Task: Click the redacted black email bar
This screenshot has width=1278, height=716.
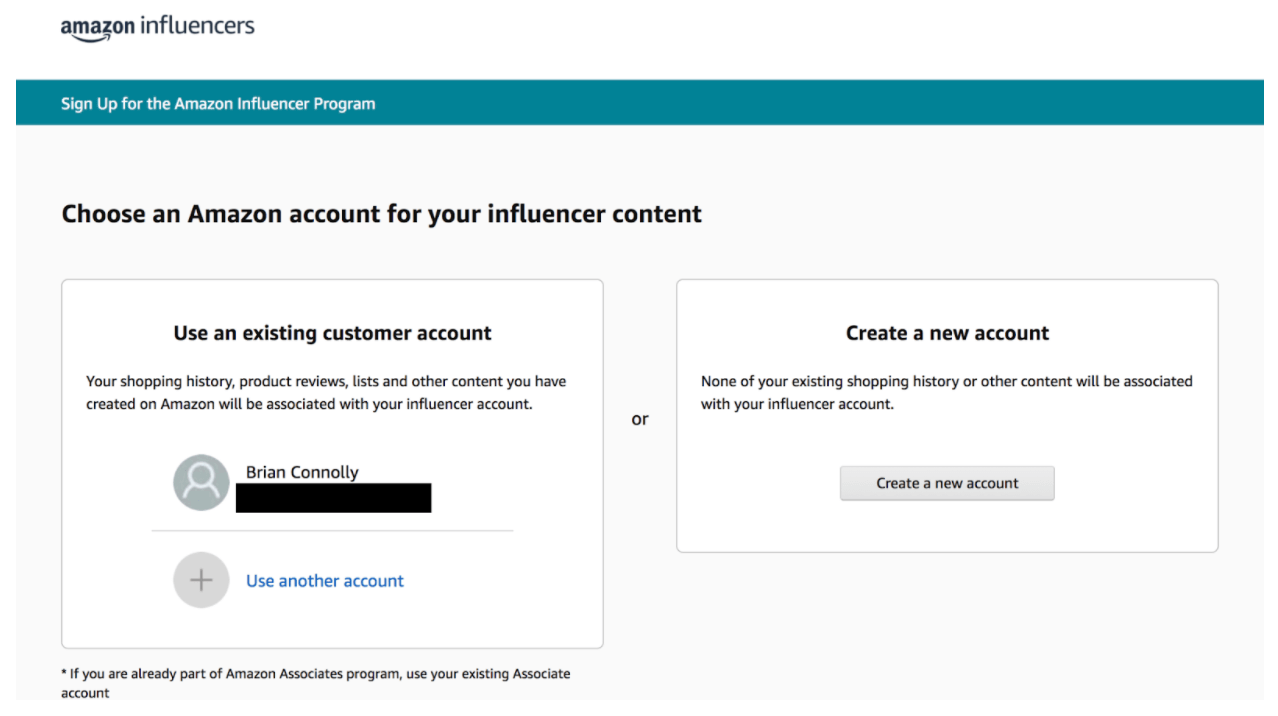Action: click(333, 497)
